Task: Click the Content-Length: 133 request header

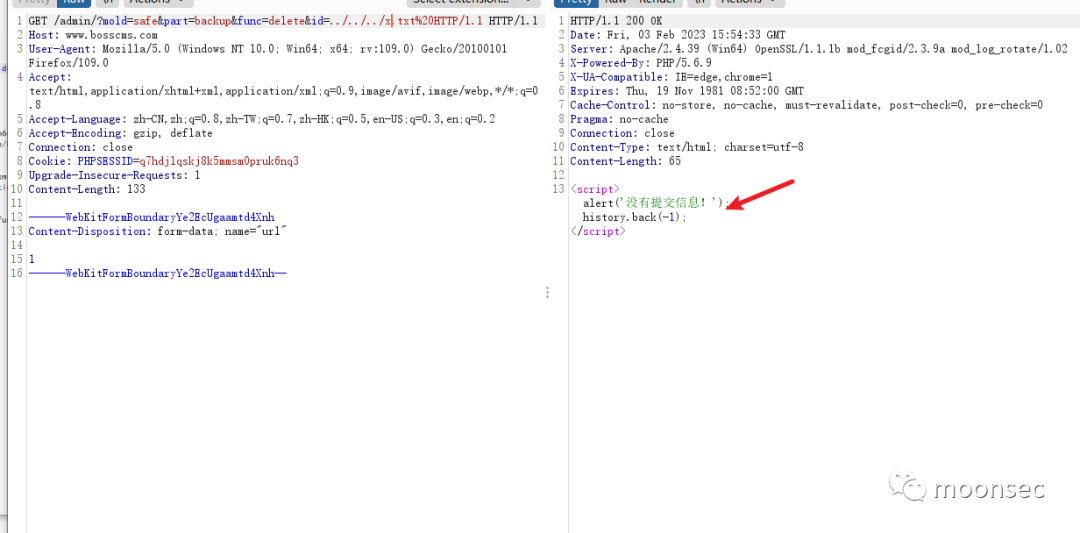Action: coord(87,189)
